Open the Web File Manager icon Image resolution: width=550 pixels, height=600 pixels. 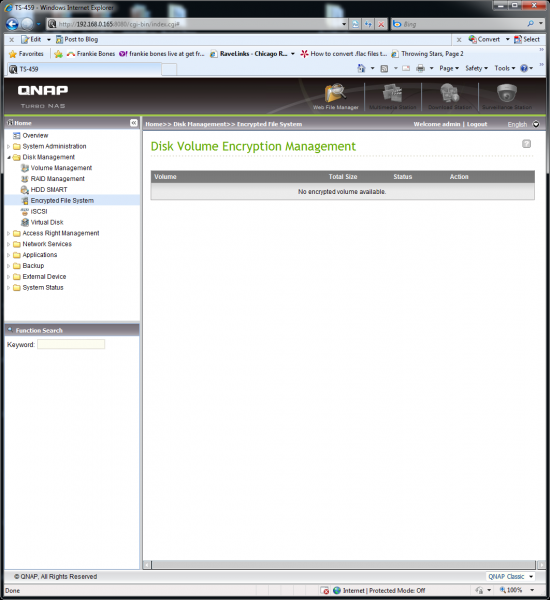[335, 96]
